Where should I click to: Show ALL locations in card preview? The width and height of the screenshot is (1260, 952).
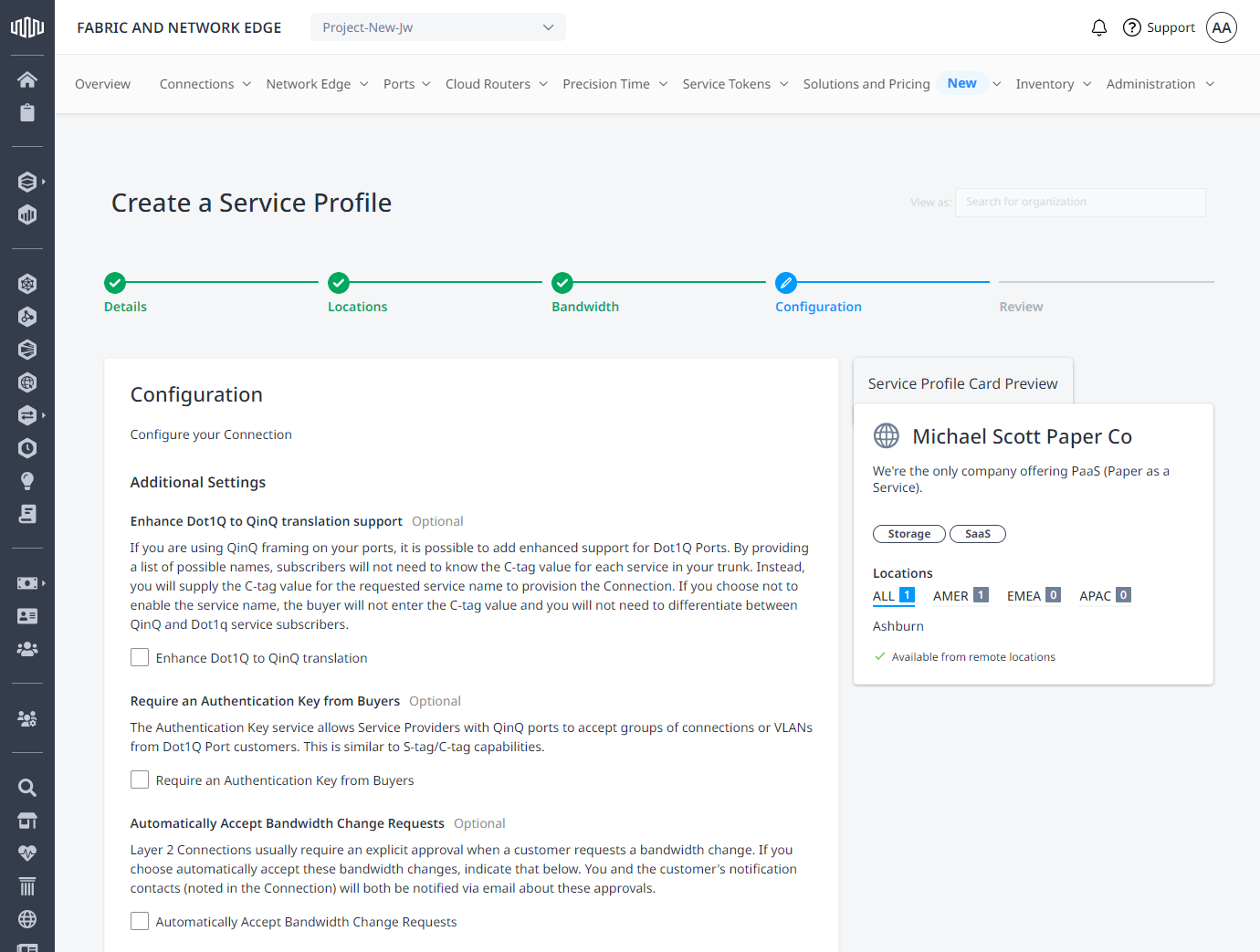pyautogui.click(x=894, y=595)
